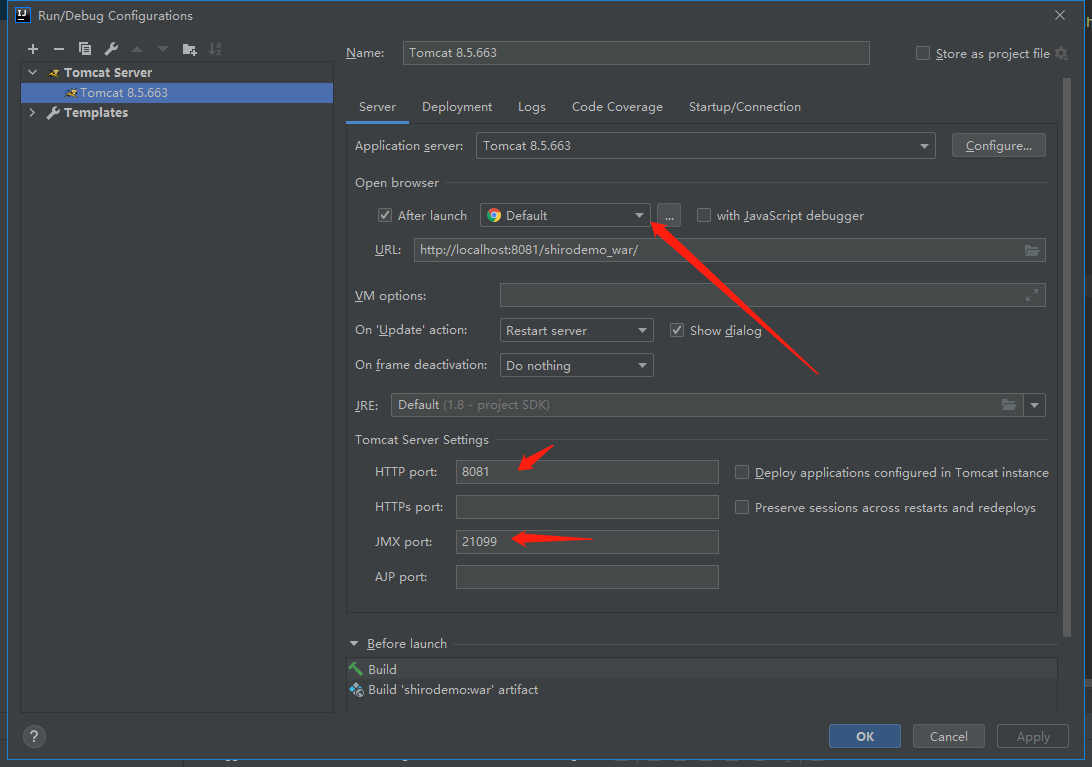Enable Store as project file
The image size is (1092, 767).
pos(923,54)
